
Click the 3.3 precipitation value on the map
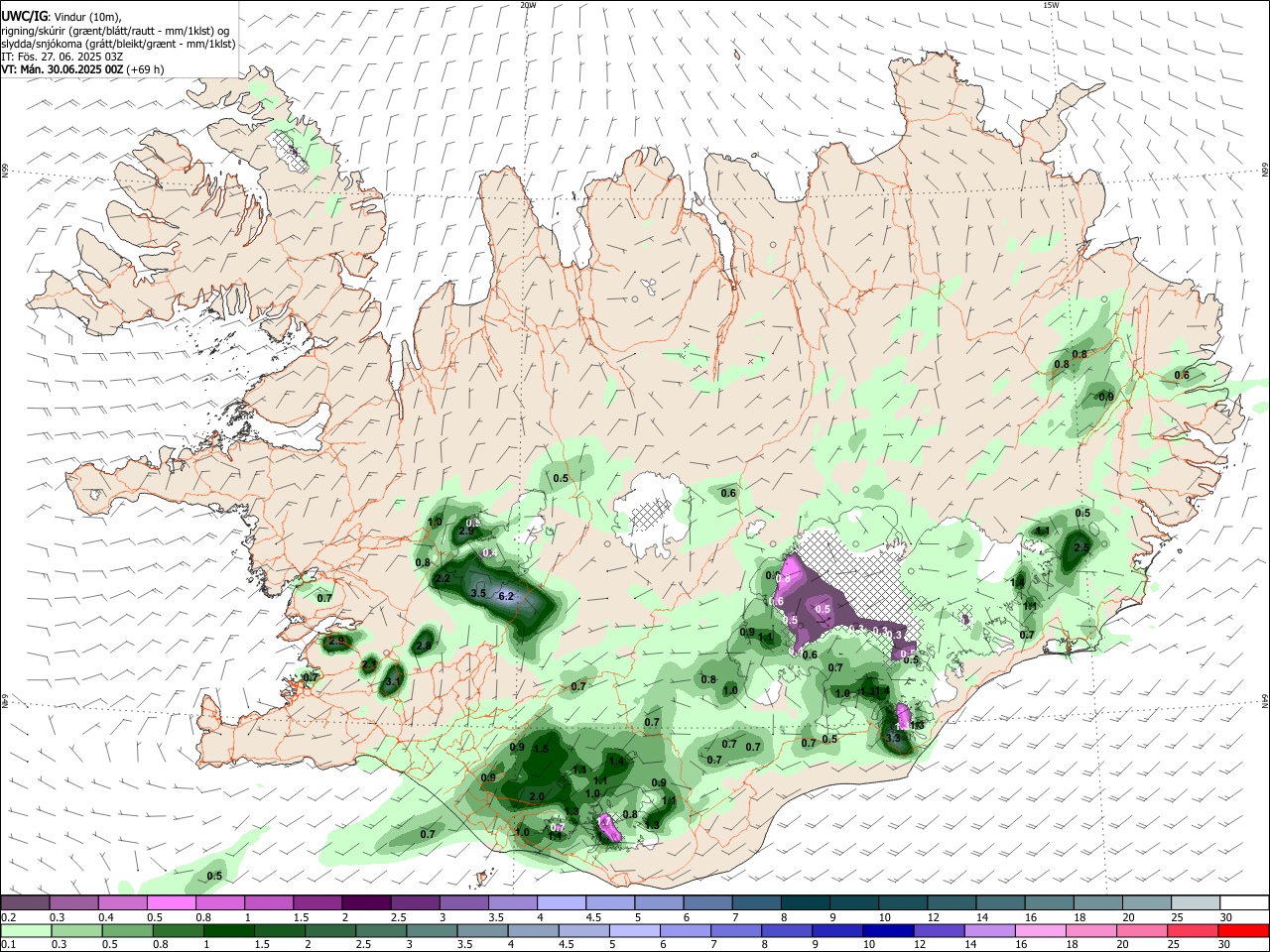(893, 738)
